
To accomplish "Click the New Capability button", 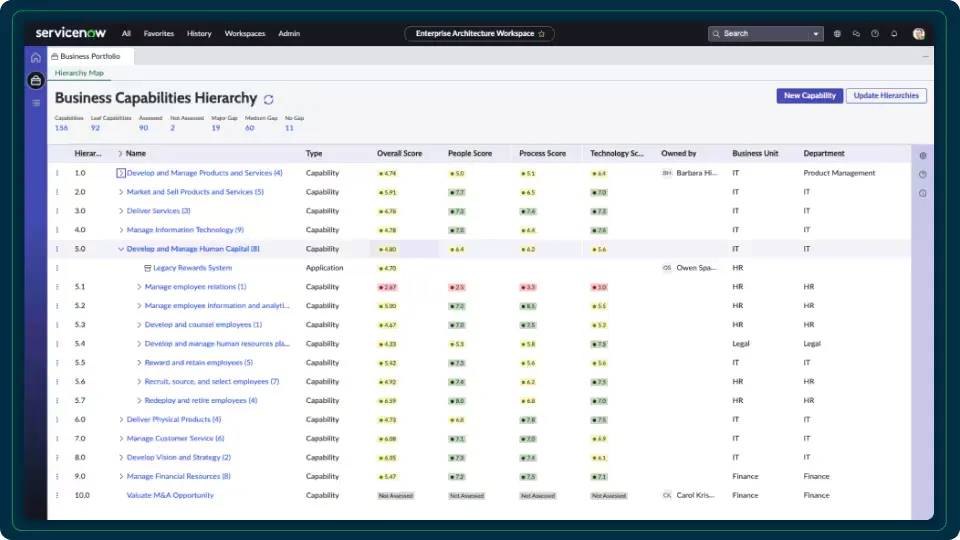I will pyautogui.click(x=809, y=96).
